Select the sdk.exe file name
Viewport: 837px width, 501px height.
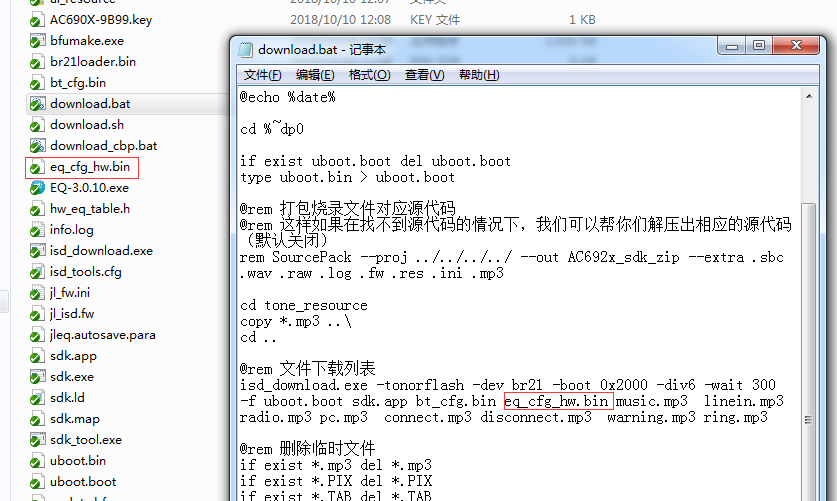(x=72, y=377)
